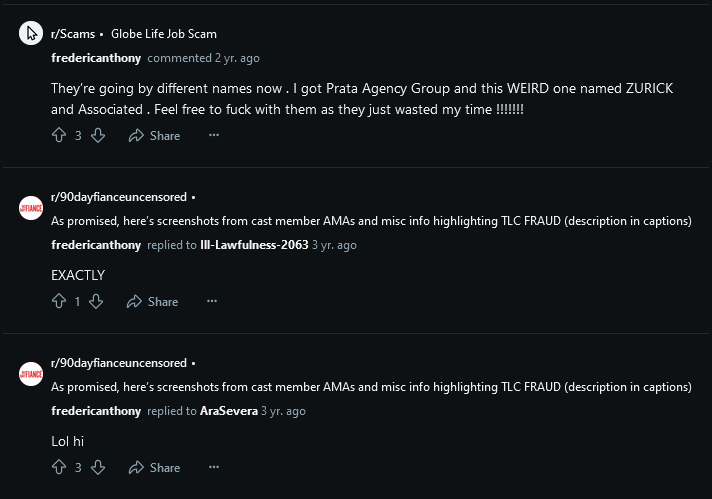Click the r/Scams community avatar icon

pos(31,33)
